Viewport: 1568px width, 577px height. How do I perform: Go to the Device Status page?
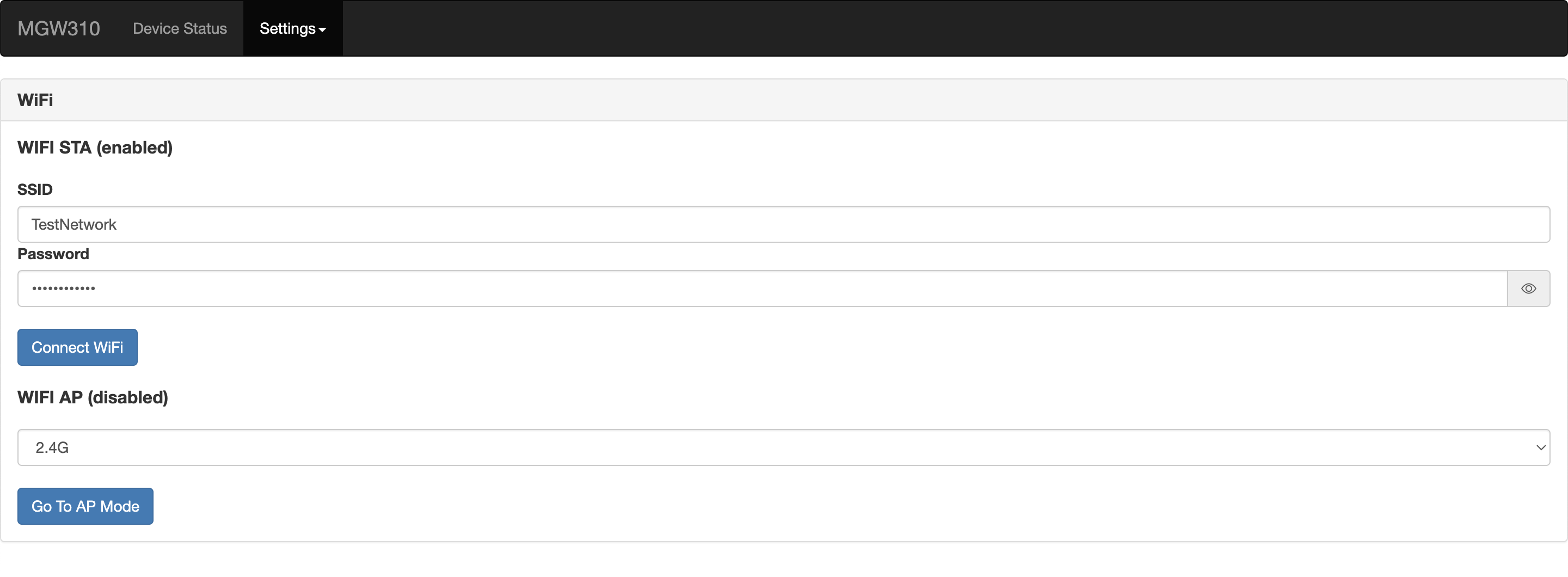pos(180,29)
